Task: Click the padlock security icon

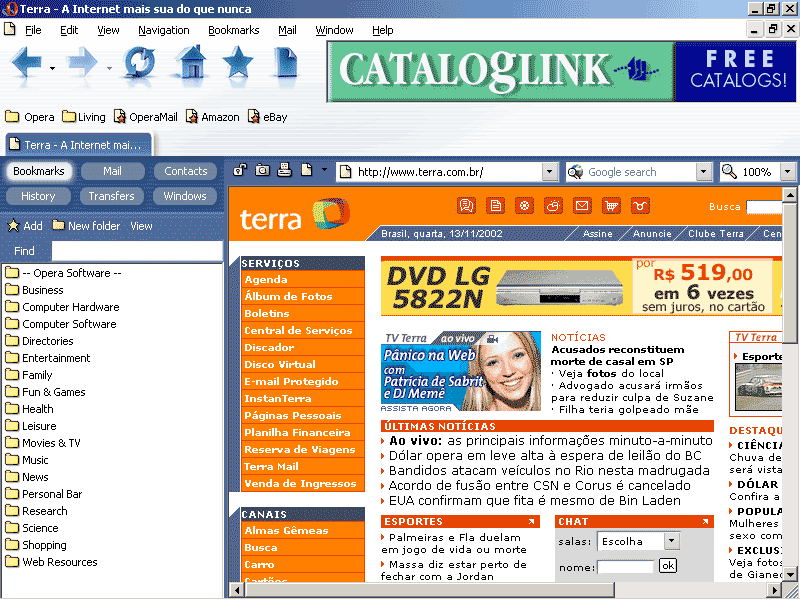Action: tap(240, 171)
